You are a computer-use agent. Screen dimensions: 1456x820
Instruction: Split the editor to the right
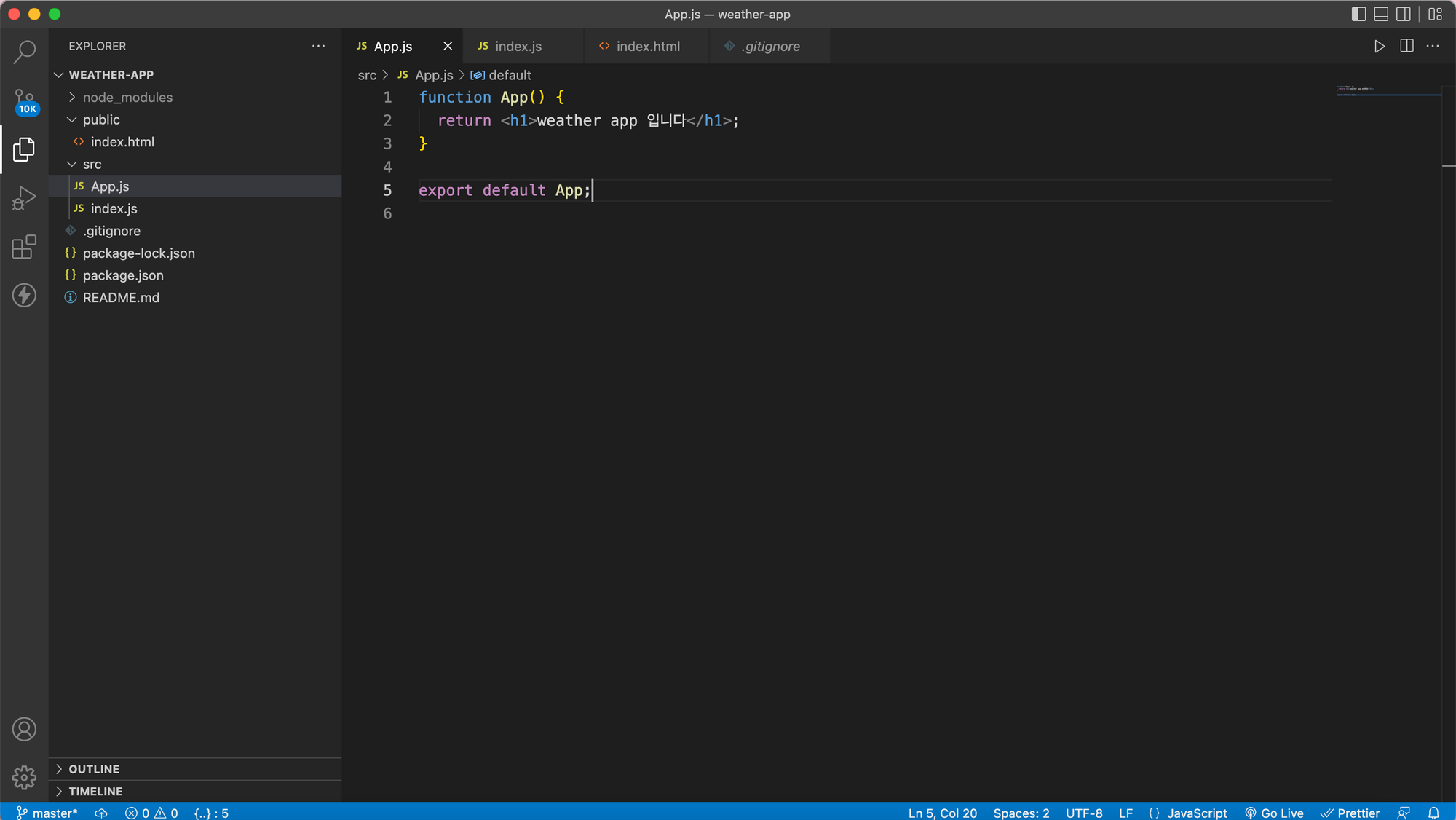(x=1406, y=46)
